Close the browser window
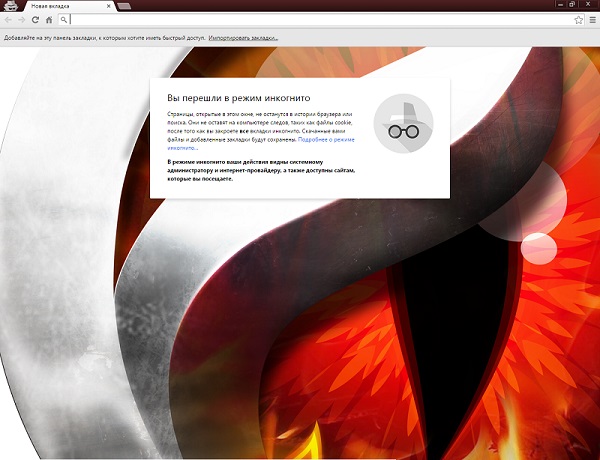The width and height of the screenshot is (600, 460). 589,4
